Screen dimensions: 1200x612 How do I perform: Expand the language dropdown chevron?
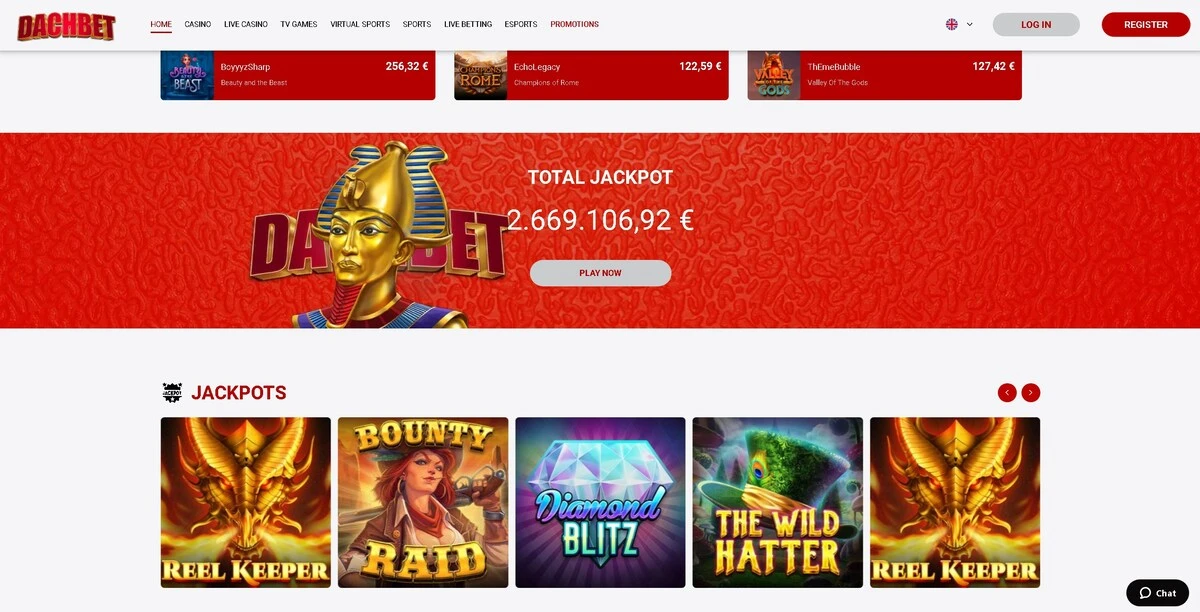click(970, 24)
